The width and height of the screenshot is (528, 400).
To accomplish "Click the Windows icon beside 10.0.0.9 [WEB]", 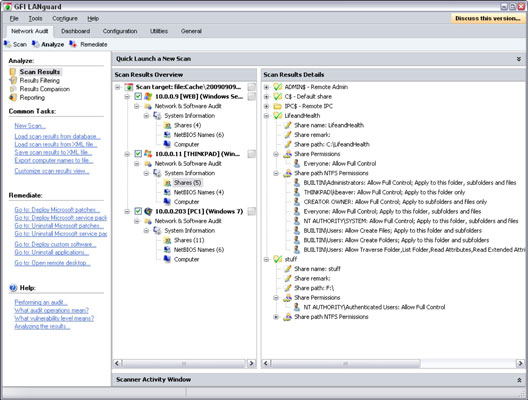I will coord(148,96).
